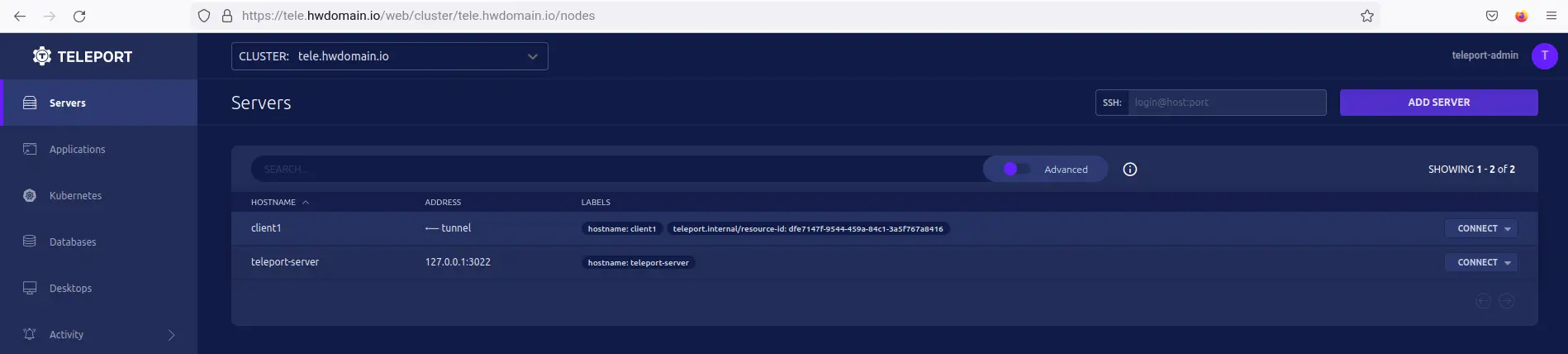Click SHOWING 1 - 2 of 2 text
The image size is (1568, 354).
click(x=1471, y=169)
